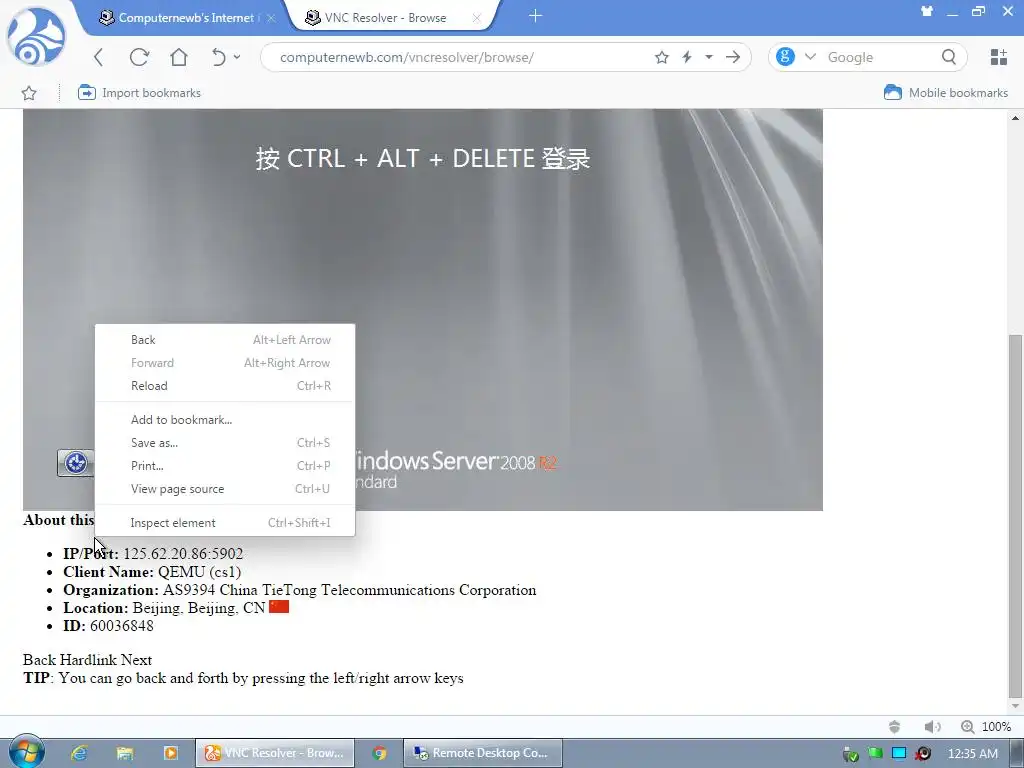The height and width of the screenshot is (768, 1024).
Task: Click the Client Name text QEMU (cs1)
Action: pyautogui.click(x=199, y=572)
